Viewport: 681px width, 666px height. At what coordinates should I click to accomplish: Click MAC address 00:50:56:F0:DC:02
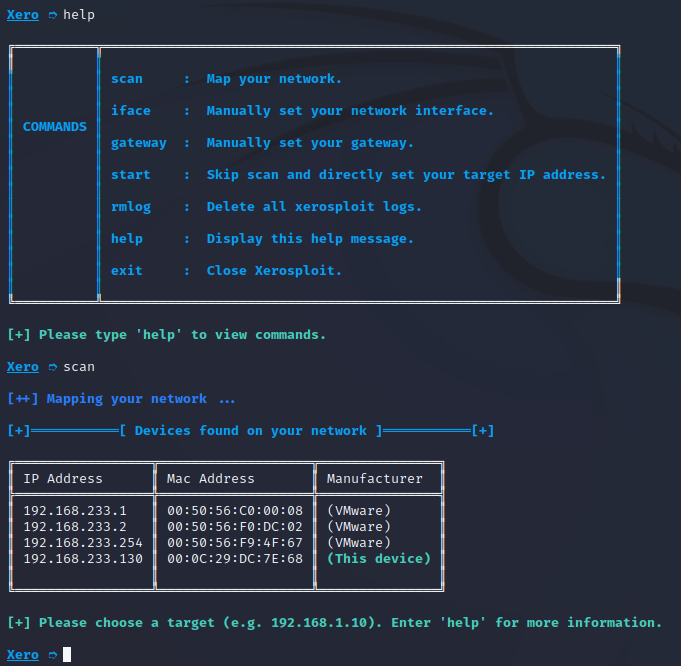(235, 527)
